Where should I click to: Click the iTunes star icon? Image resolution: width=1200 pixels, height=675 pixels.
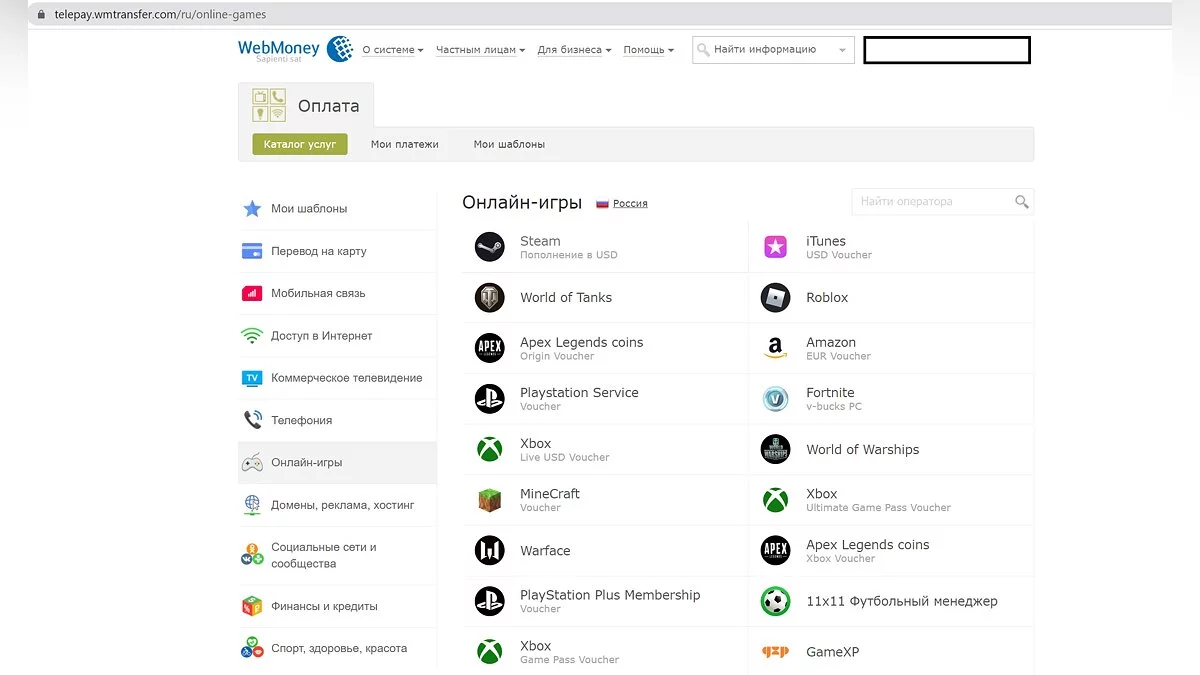(775, 247)
